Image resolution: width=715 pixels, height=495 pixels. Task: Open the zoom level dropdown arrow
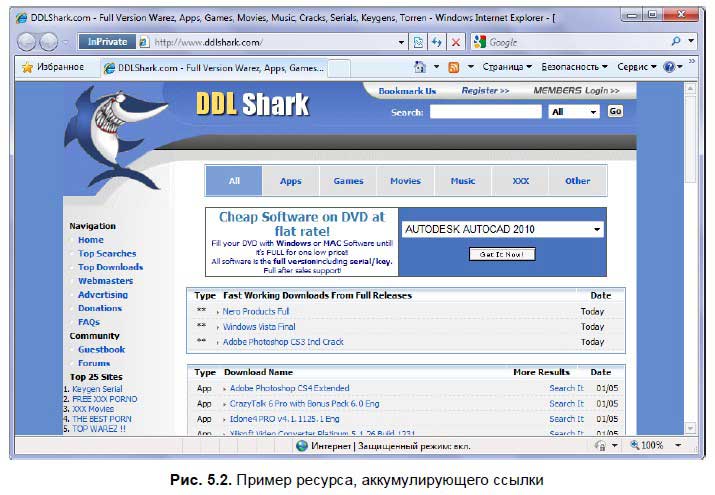point(678,445)
